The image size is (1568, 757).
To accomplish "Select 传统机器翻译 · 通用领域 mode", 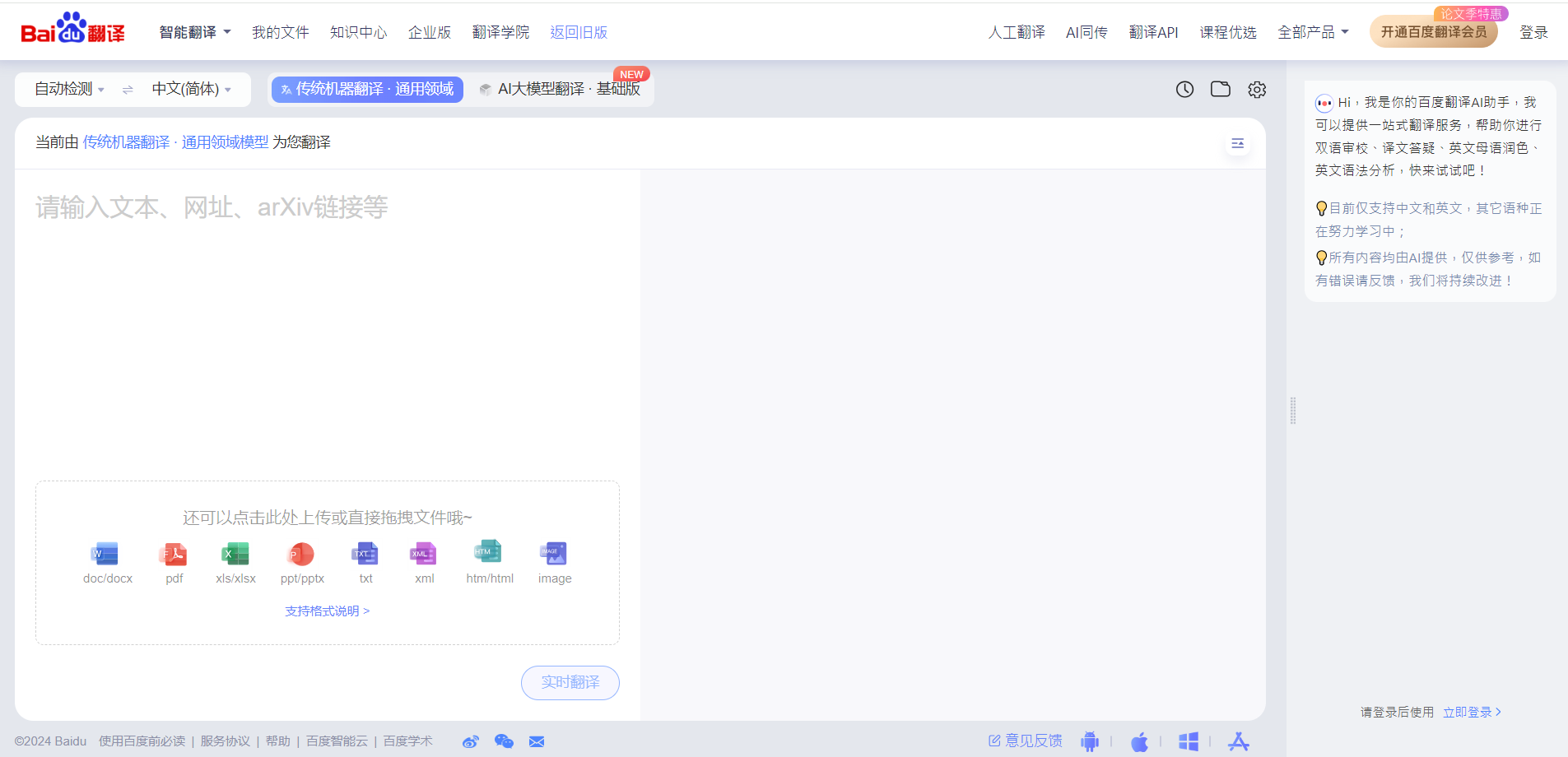I will coord(367,89).
